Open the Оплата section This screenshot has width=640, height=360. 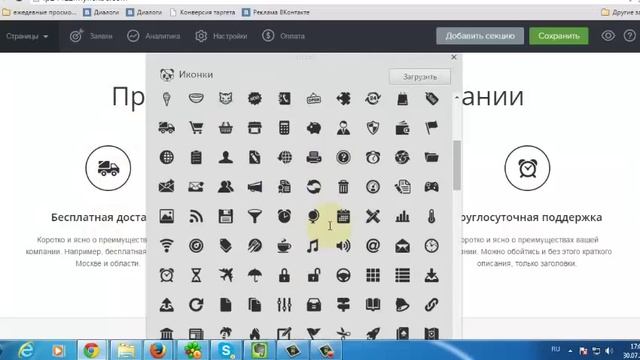point(283,36)
